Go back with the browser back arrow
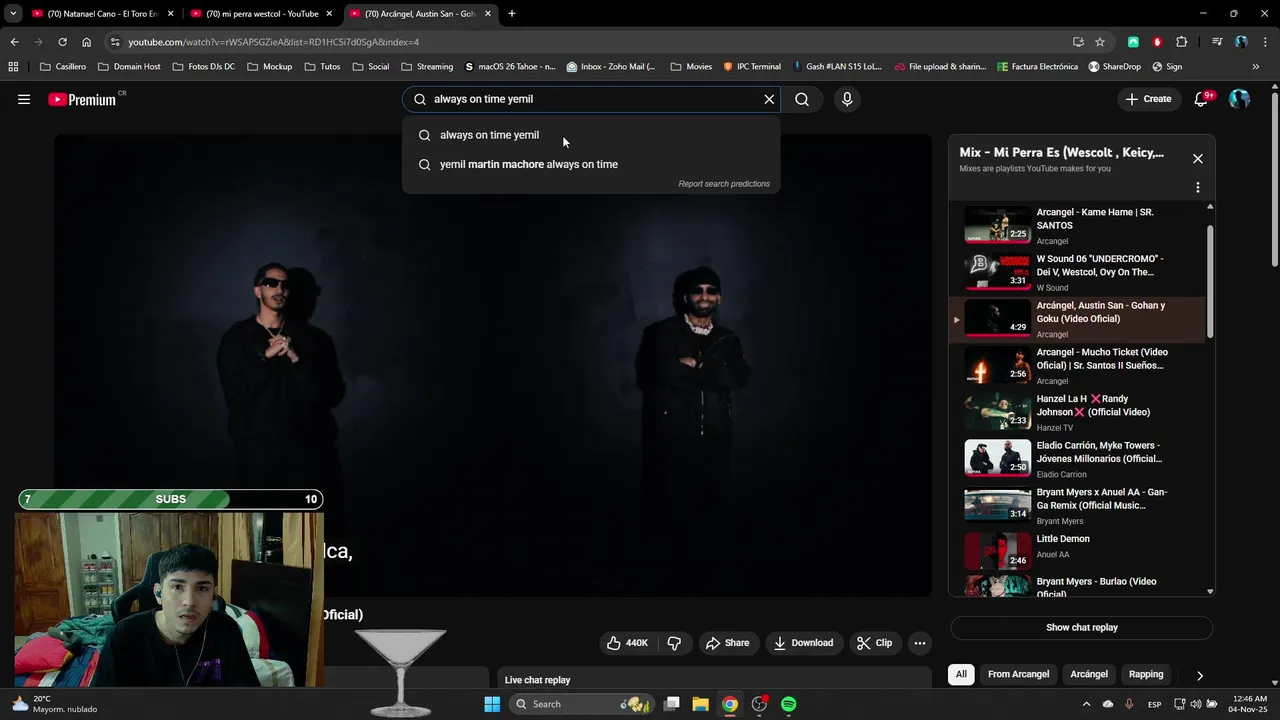 click(x=14, y=42)
